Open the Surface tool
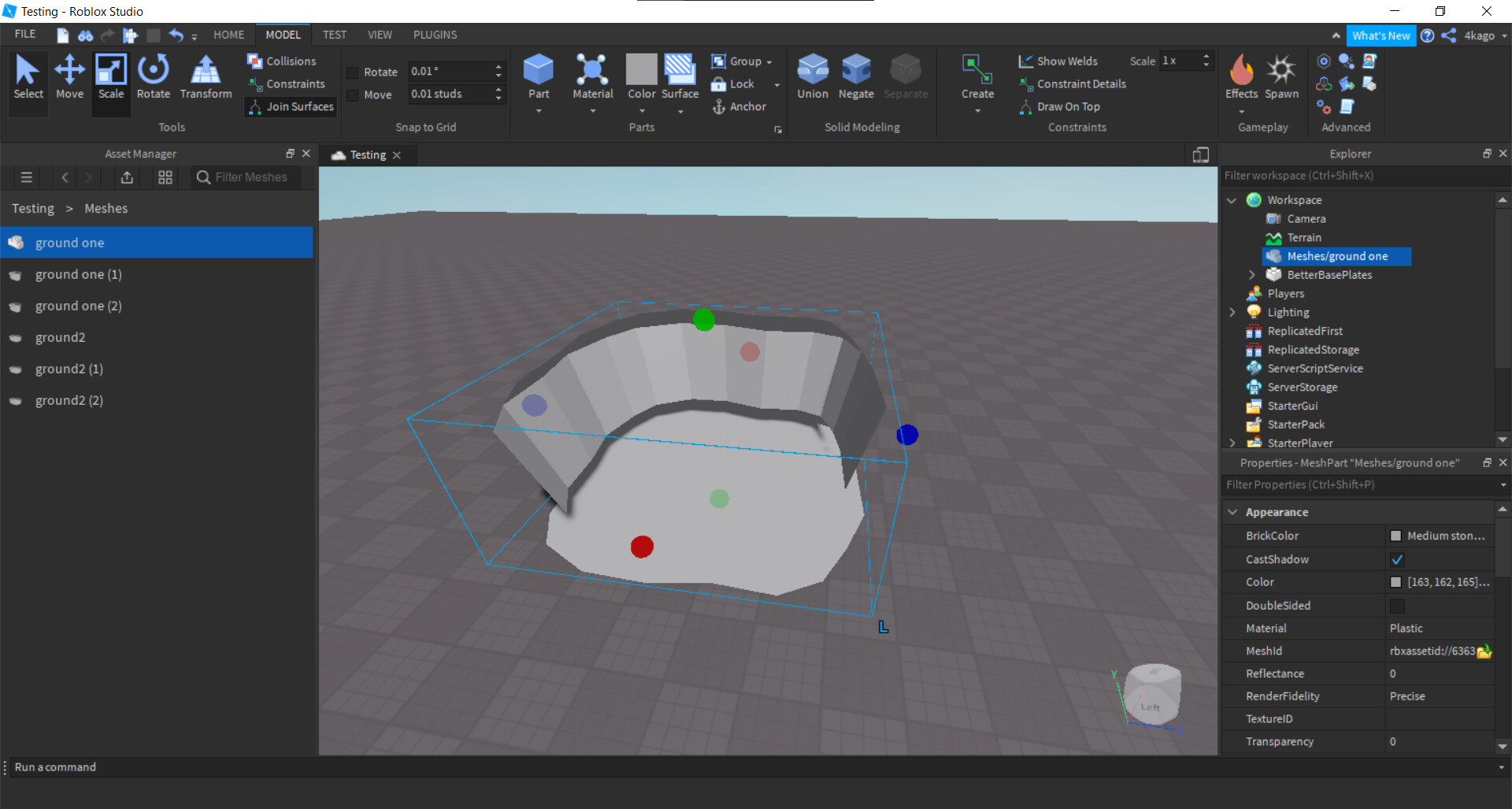Image resolution: width=1512 pixels, height=809 pixels. (x=680, y=77)
